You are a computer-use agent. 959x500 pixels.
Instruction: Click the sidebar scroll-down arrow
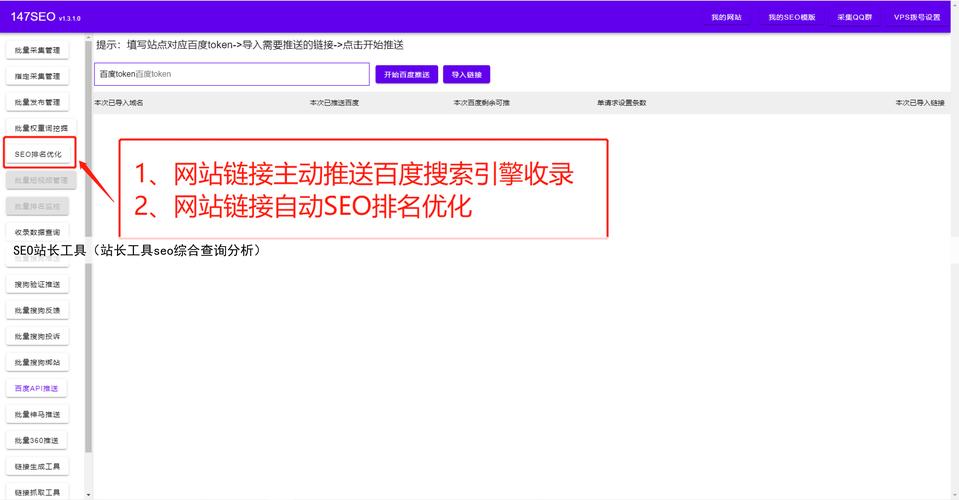[x=89, y=494]
